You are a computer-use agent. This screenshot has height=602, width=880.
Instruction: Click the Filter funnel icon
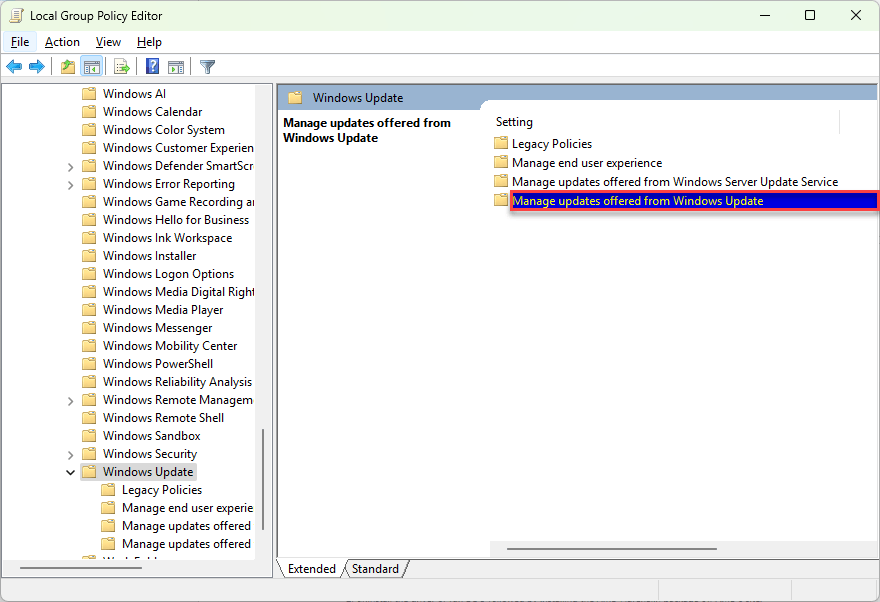208,67
